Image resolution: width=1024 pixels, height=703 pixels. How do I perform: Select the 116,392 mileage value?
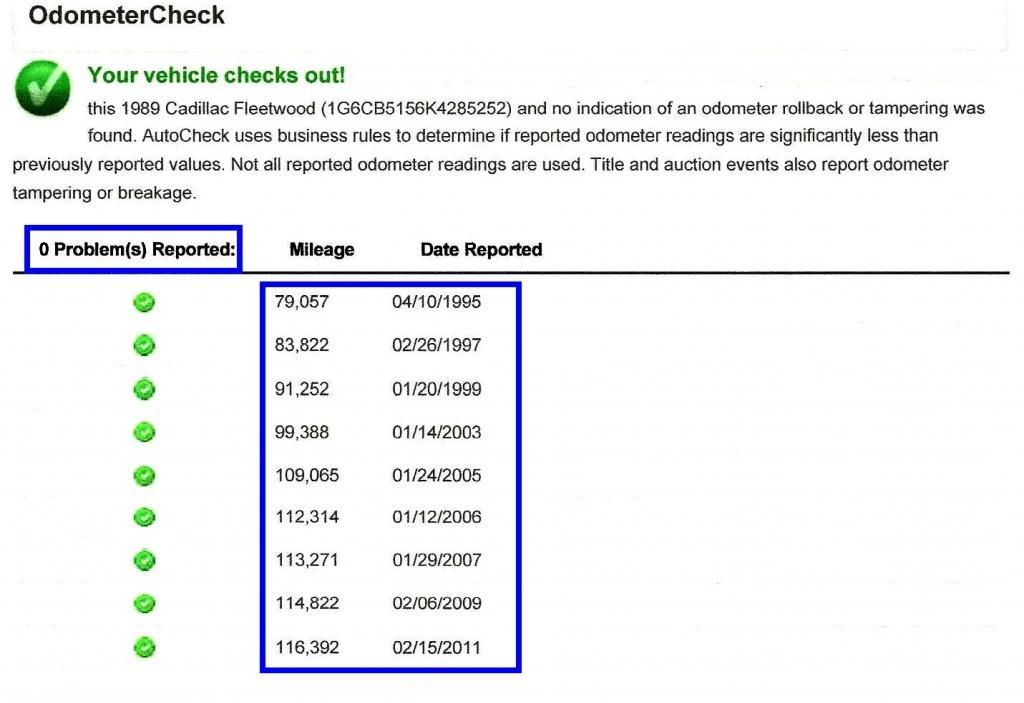[307, 647]
